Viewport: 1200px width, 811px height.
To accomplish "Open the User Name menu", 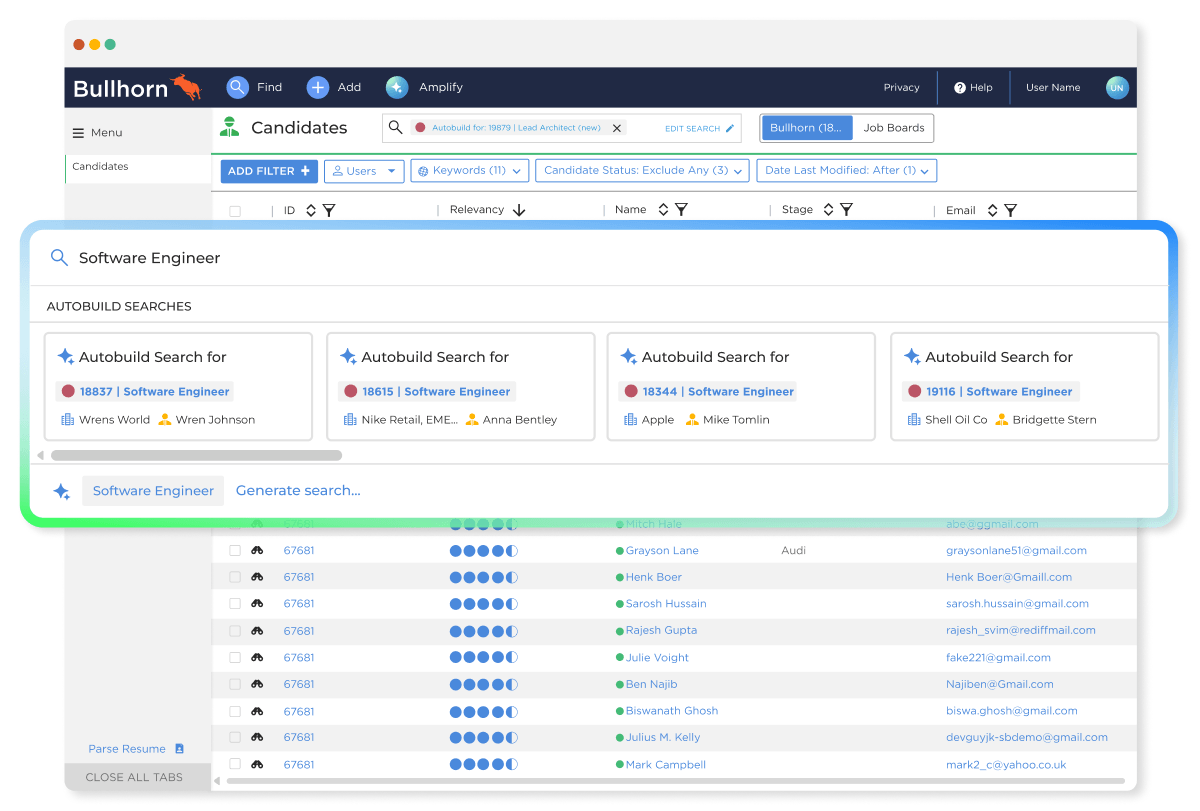I will click(1053, 88).
